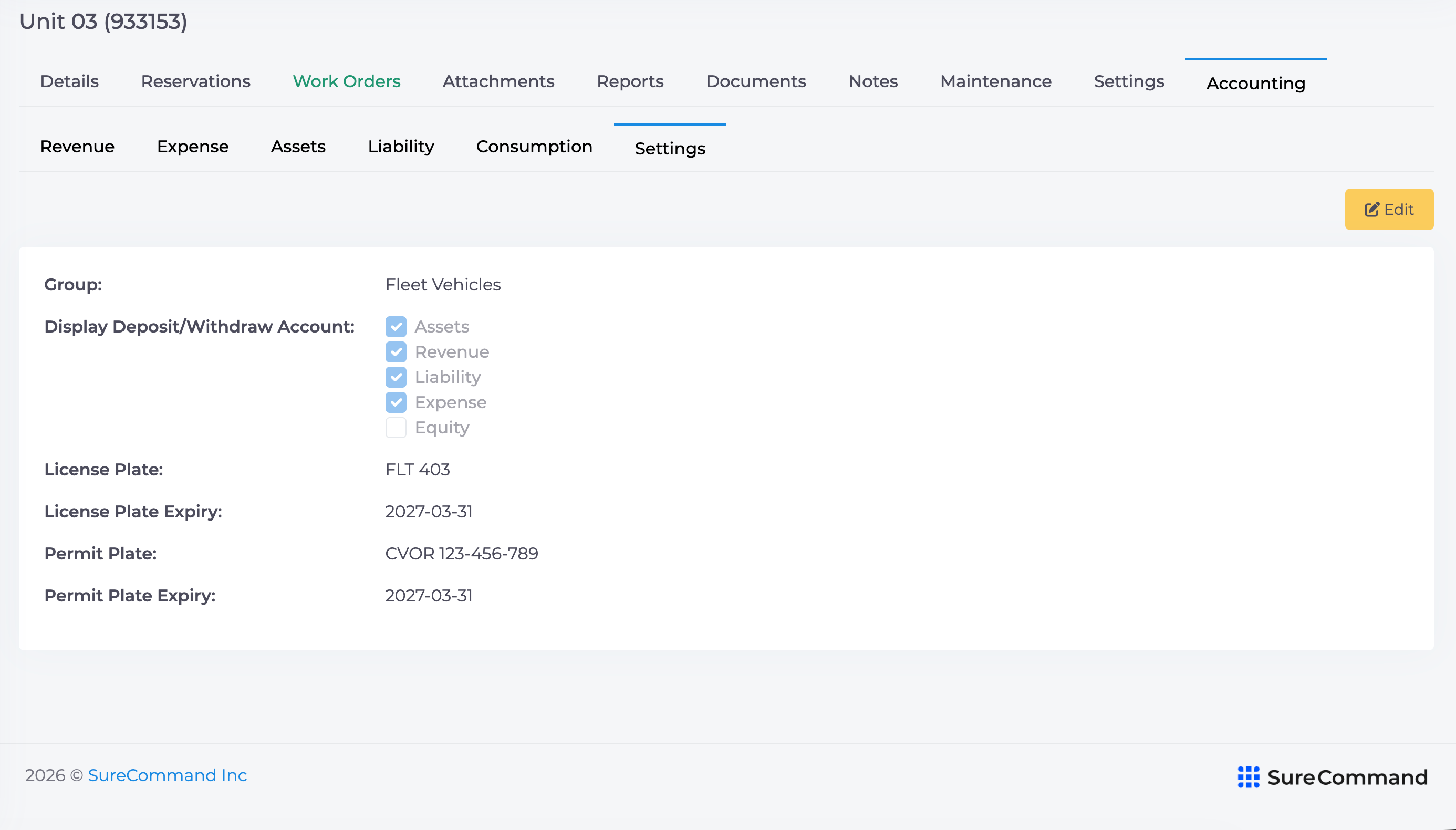Switch to the Expense sub-tab
This screenshot has width=1456, height=830.
pos(193,147)
